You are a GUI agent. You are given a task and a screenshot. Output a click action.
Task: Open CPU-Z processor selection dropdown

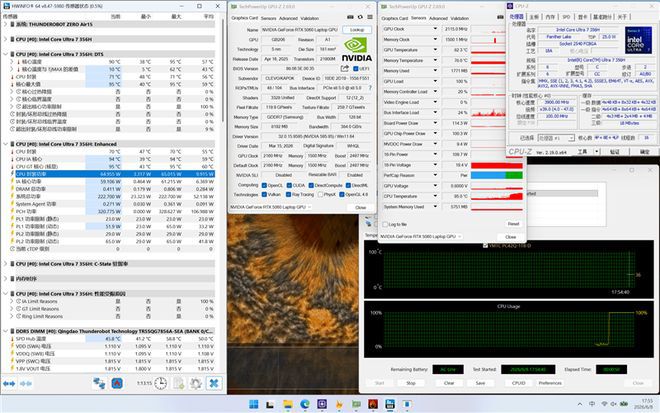pos(556,138)
